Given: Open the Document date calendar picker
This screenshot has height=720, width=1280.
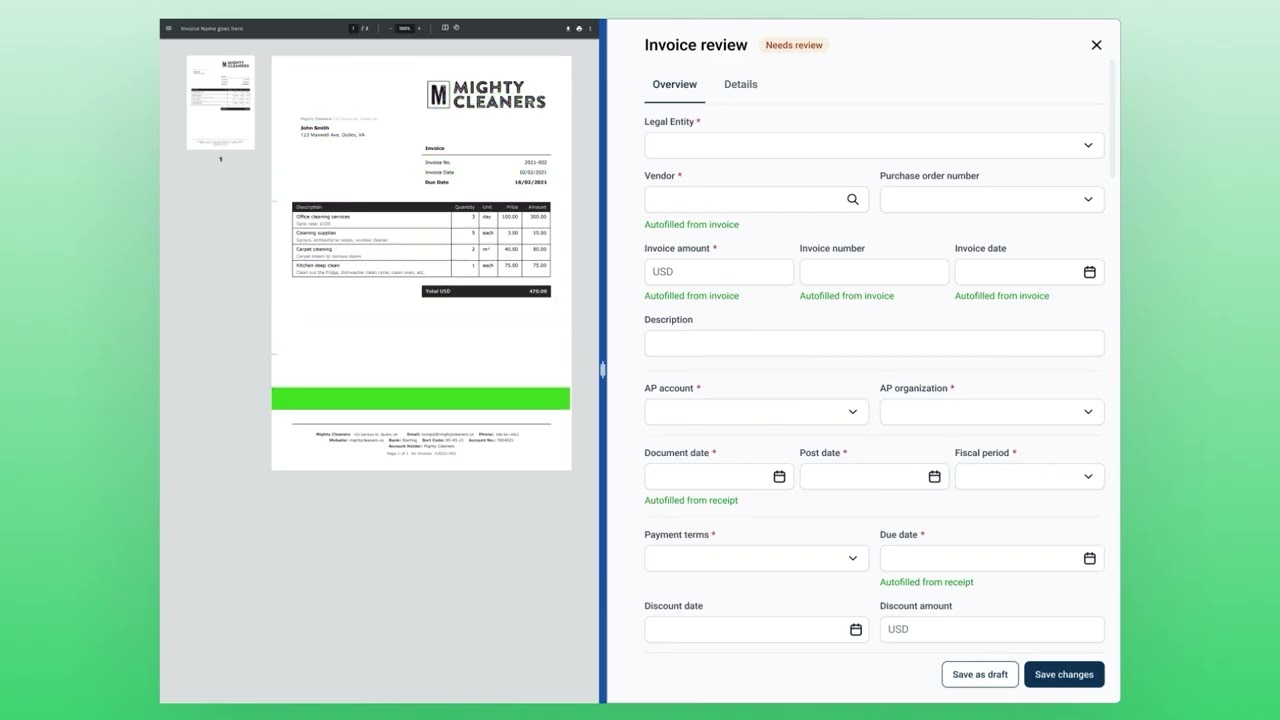Looking at the screenshot, I should pos(779,477).
